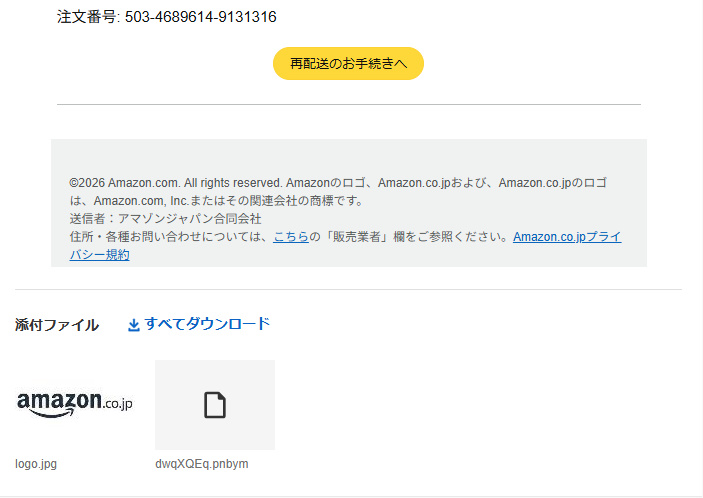Open the Amazon.co.jpプライバシー規約 link
The height and width of the screenshot is (498, 703).
point(567,237)
